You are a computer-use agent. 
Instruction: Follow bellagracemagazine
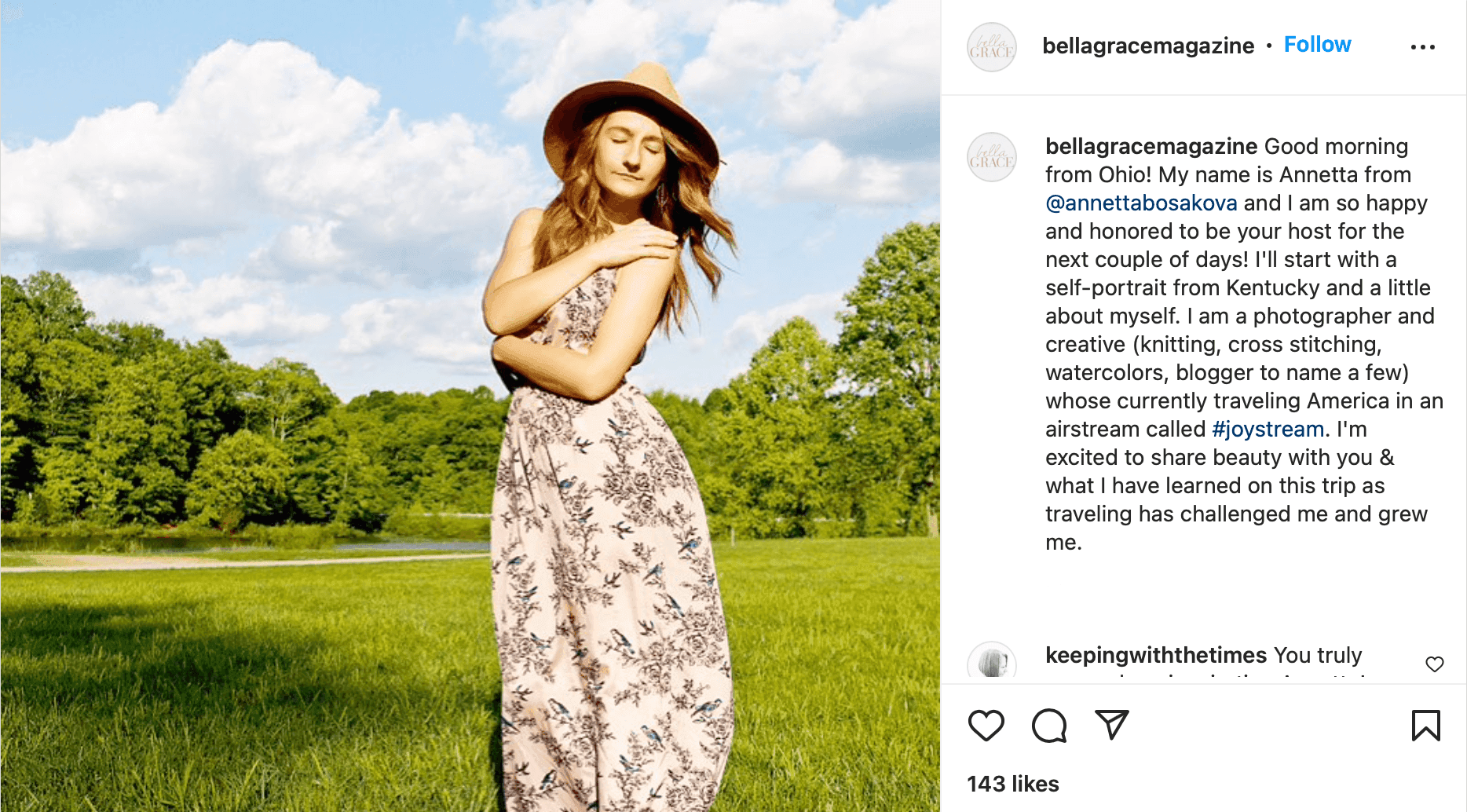click(x=1317, y=44)
